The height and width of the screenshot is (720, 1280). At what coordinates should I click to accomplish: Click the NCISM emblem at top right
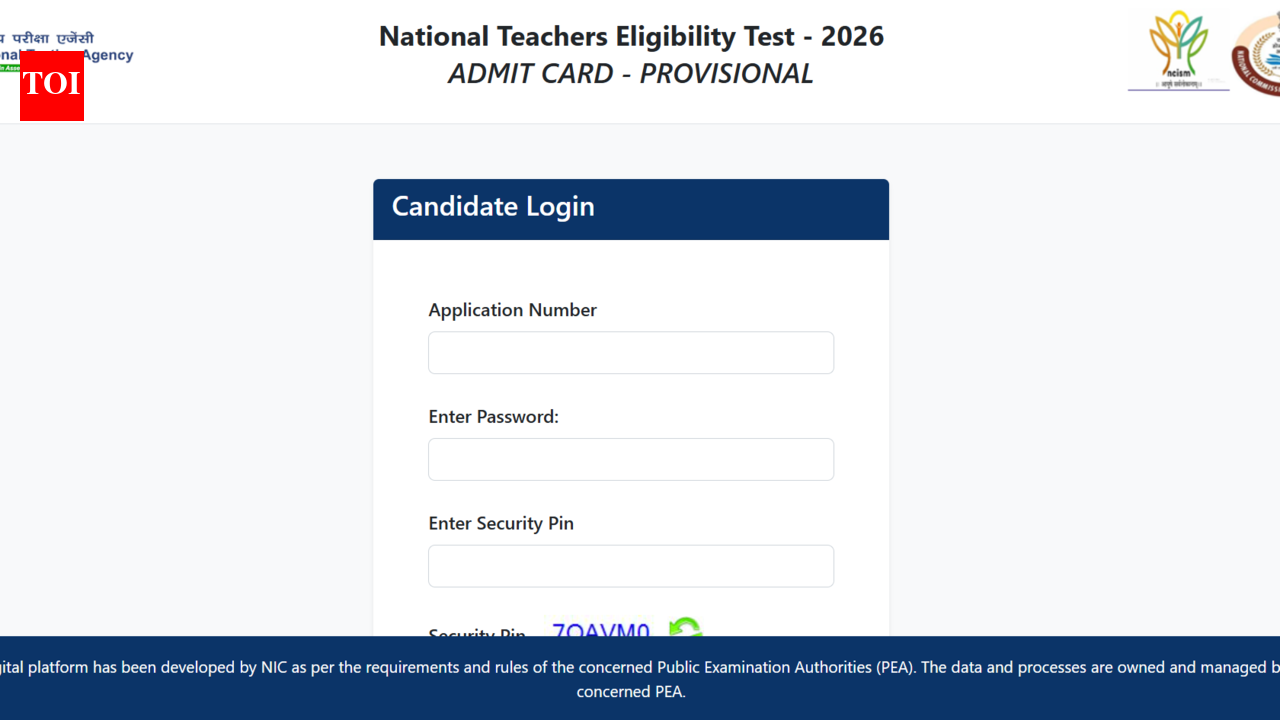pyautogui.click(x=1180, y=50)
